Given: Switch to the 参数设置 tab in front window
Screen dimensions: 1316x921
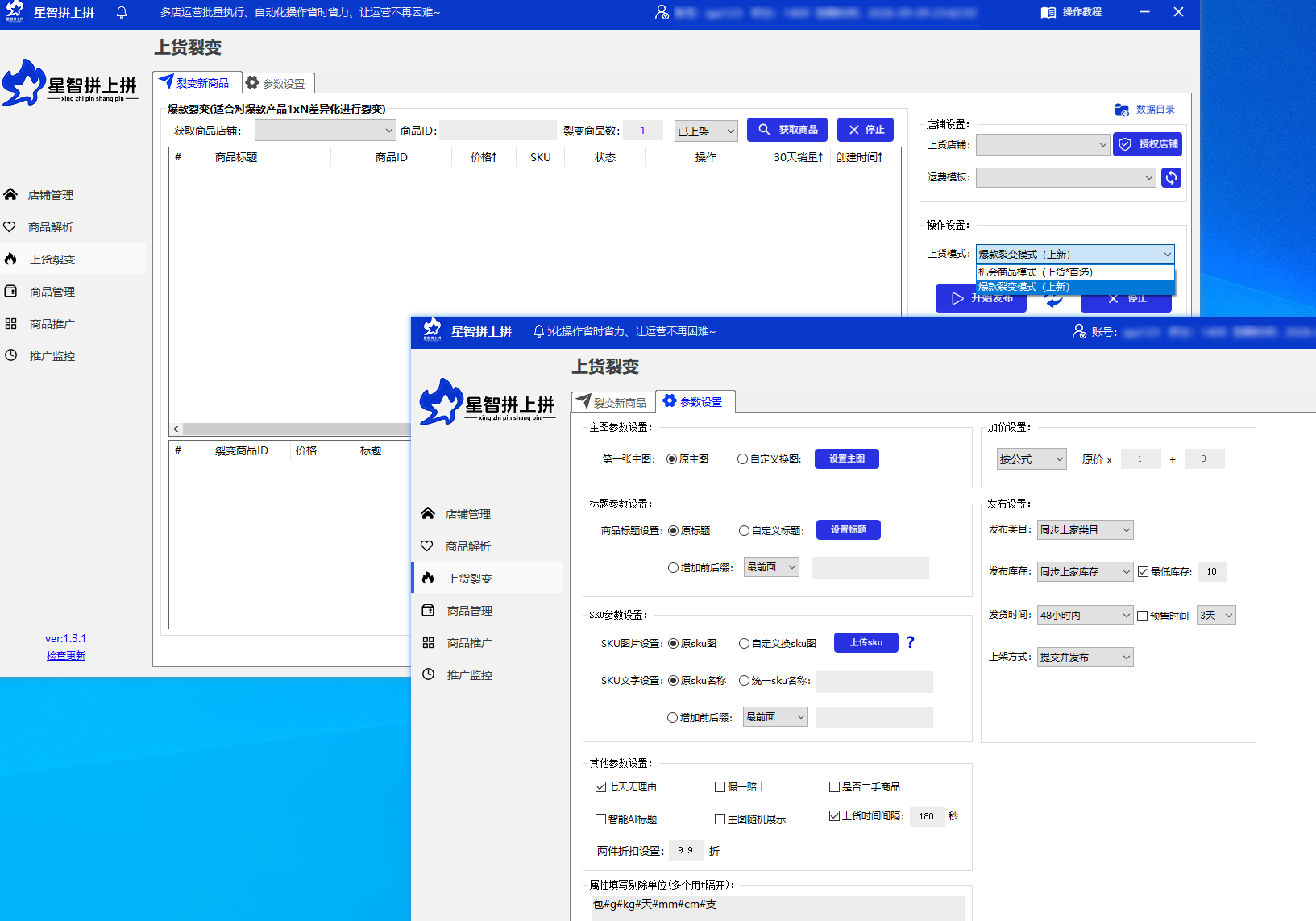Looking at the screenshot, I should tap(693, 401).
